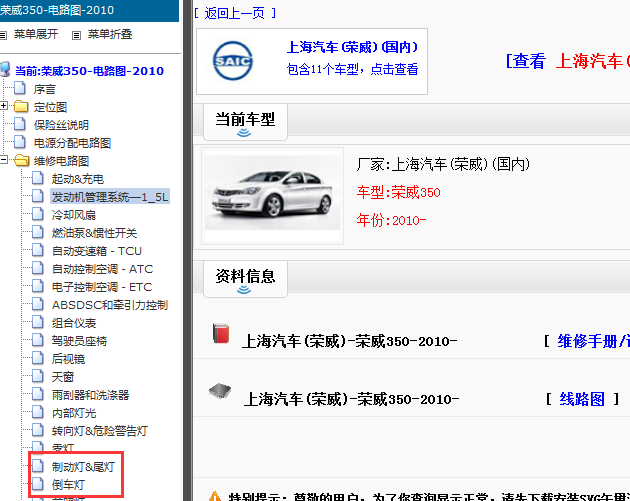
Task: Select 定位图 folder in the tree
Action: (x=50, y=107)
